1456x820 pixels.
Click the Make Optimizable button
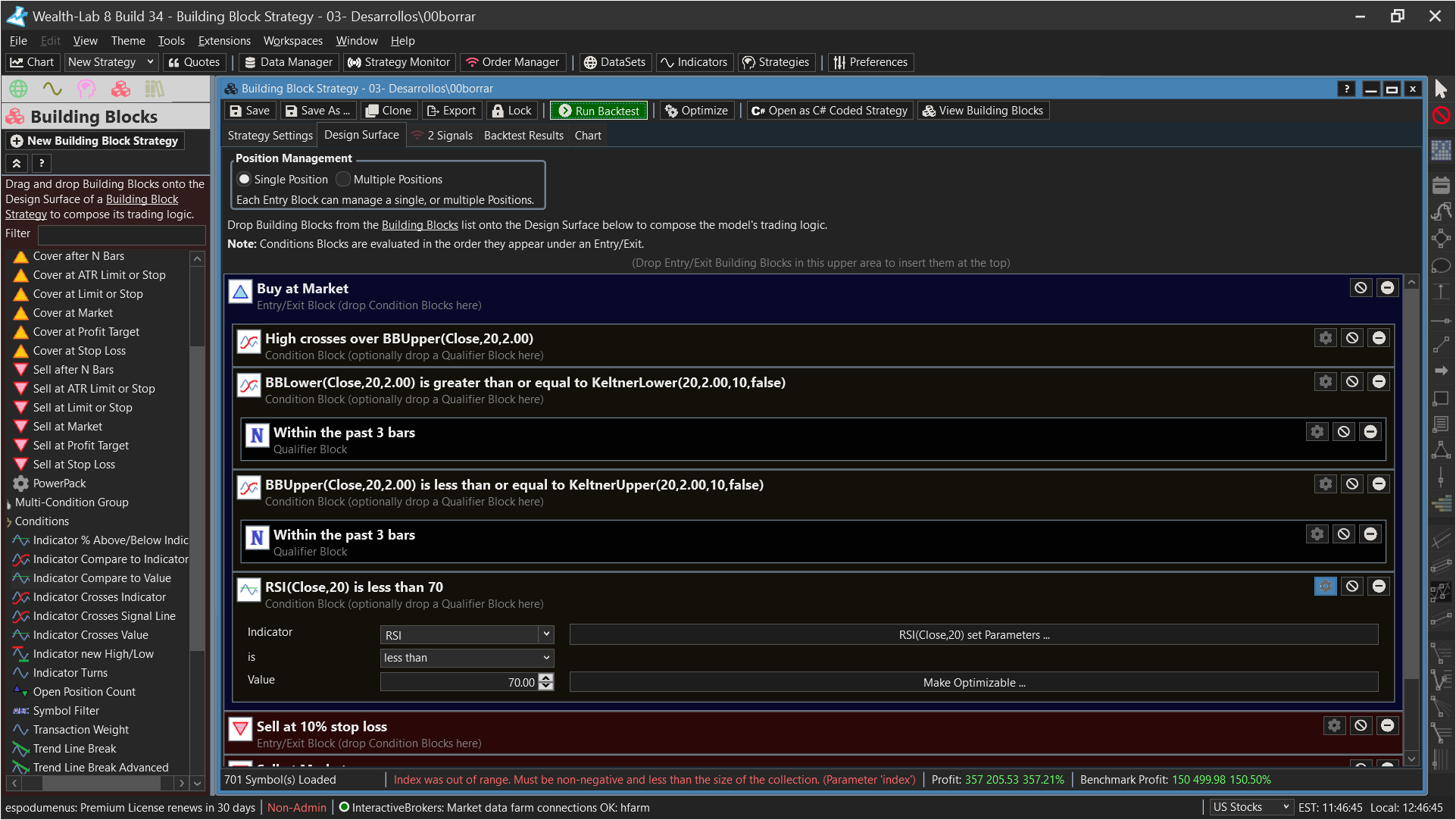973,683
